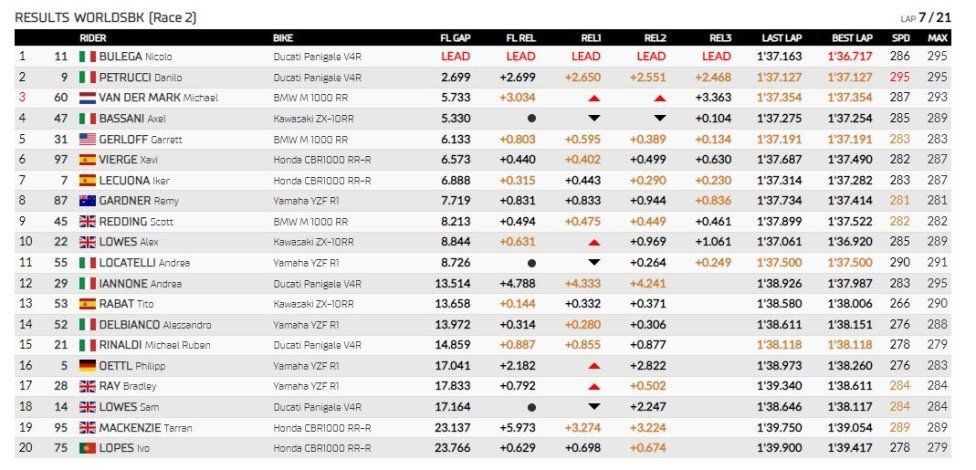Click the RESULTS WORLDSBK (Race 2) title

point(105,17)
